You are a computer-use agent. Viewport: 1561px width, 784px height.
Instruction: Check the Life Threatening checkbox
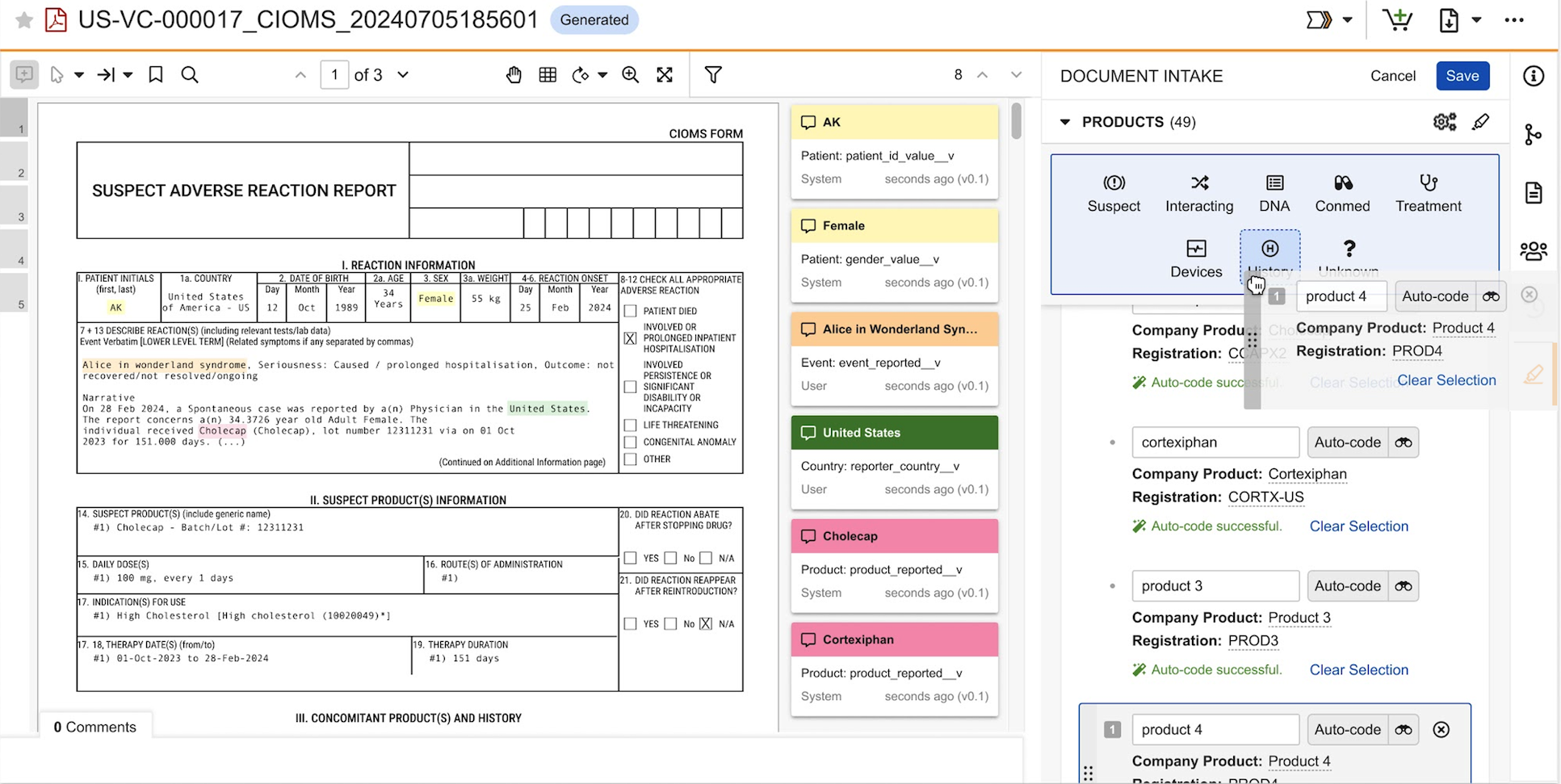coord(631,426)
